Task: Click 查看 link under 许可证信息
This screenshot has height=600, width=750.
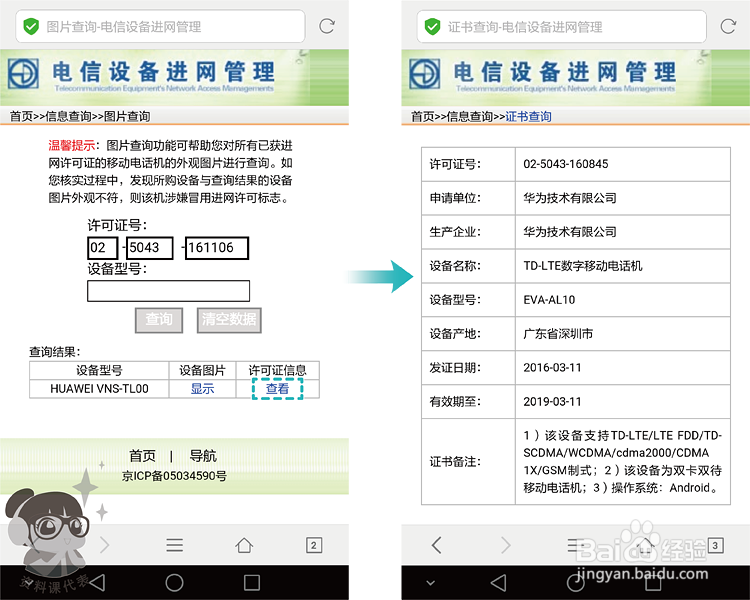Action: click(277, 389)
